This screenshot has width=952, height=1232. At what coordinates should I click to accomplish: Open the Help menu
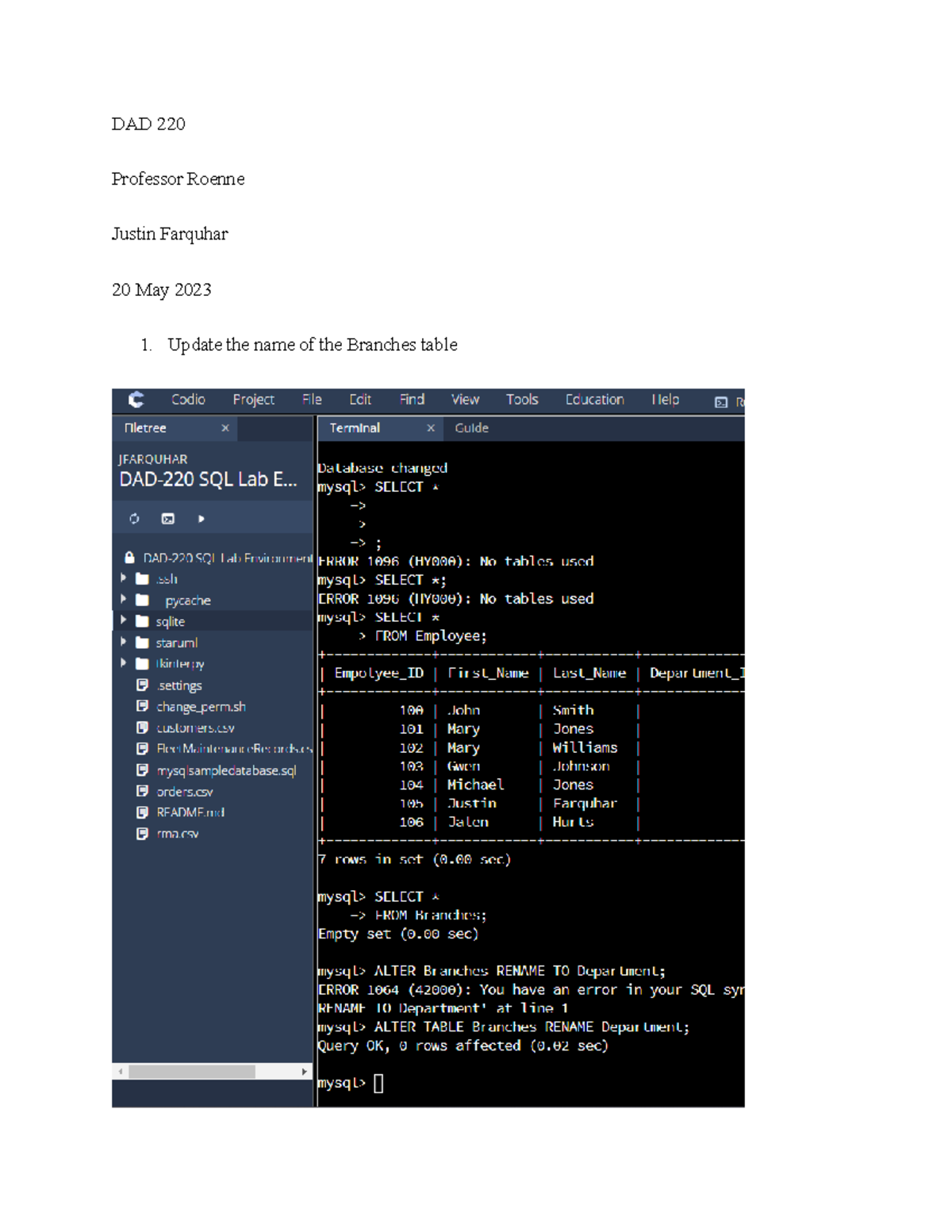[665, 399]
